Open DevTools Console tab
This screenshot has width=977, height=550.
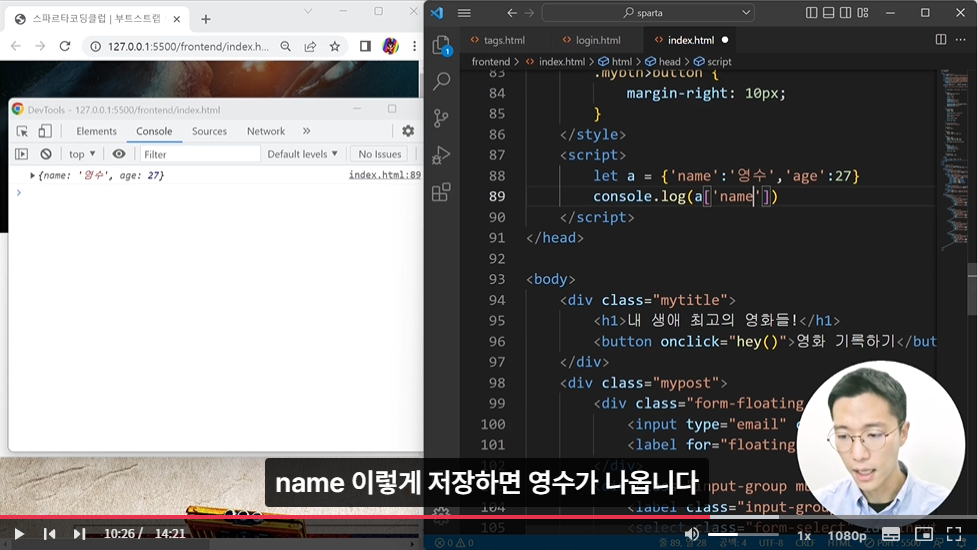tap(154, 131)
